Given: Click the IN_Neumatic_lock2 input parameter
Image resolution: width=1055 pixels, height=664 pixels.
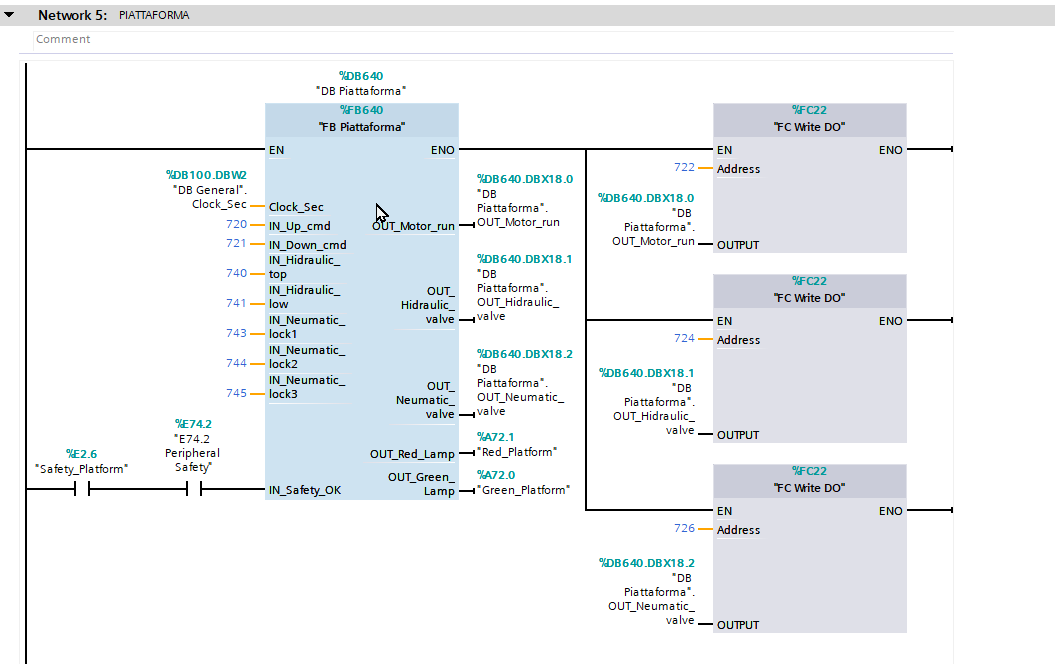Looking at the screenshot, I should tap(307, 357).
